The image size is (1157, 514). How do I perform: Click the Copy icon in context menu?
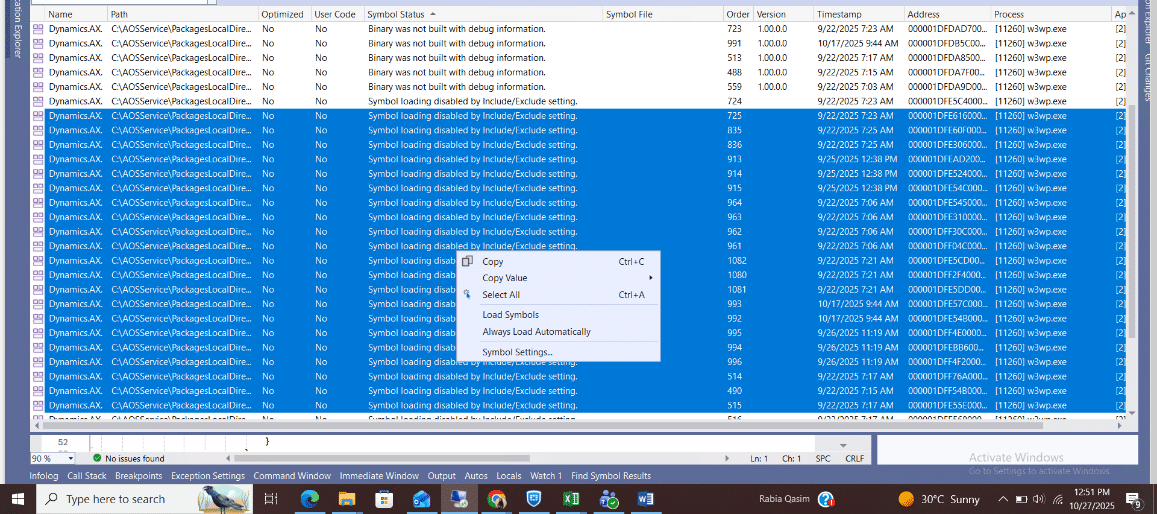467,262
